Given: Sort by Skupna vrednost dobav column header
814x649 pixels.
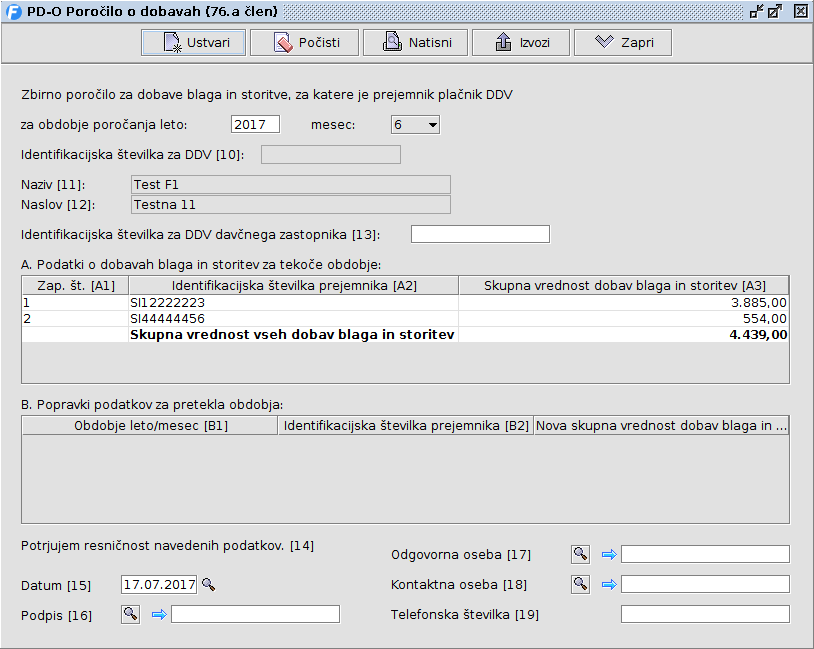Looking at the screenshot, I should pyautogui.click(x=624, y=285).
